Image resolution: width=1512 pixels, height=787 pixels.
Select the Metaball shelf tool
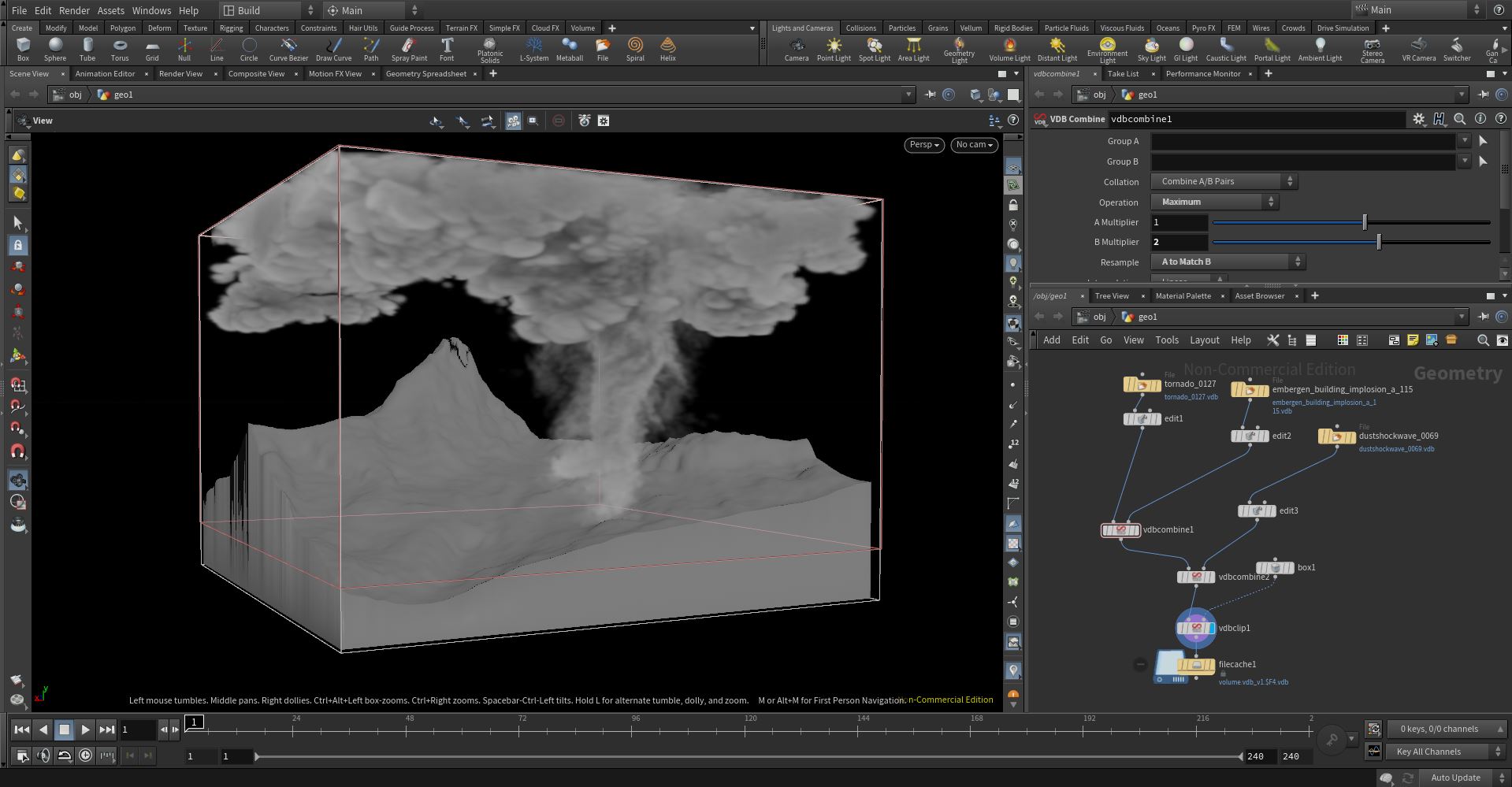[x=569, y=49]
